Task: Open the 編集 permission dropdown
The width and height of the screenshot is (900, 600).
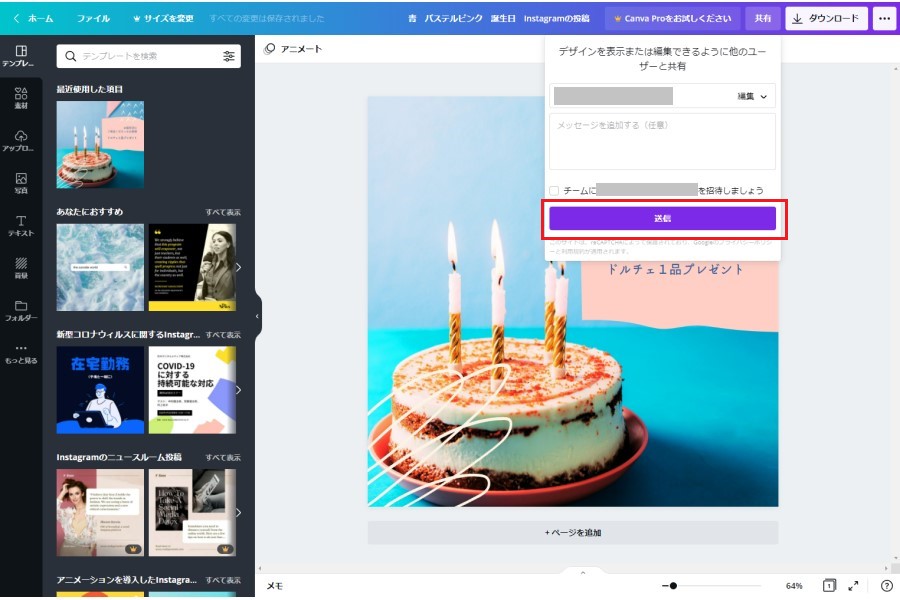Action: click(752, 96)
